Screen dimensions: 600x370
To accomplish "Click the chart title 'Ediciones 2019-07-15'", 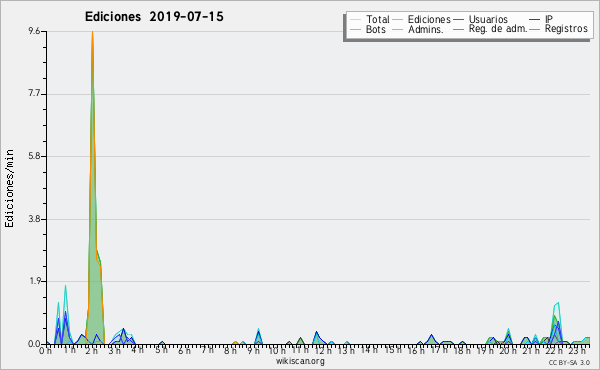I will pyautogui.click(x=154, y=17).
